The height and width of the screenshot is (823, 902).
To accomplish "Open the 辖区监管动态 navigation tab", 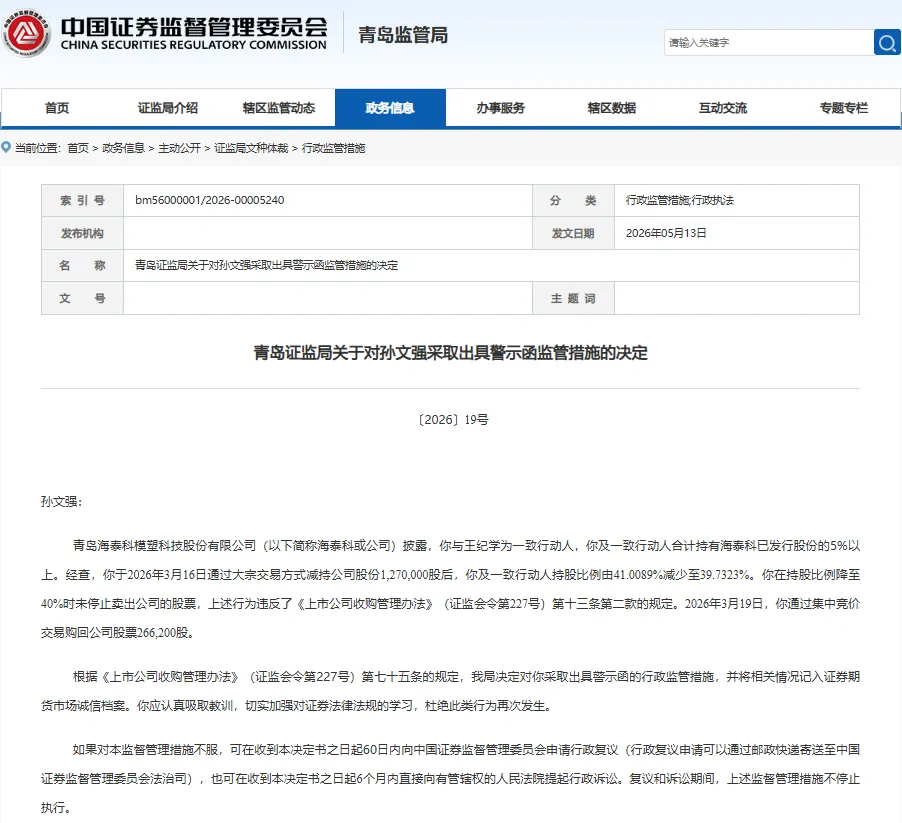I will pyautogui.click(x=279, y=108).
